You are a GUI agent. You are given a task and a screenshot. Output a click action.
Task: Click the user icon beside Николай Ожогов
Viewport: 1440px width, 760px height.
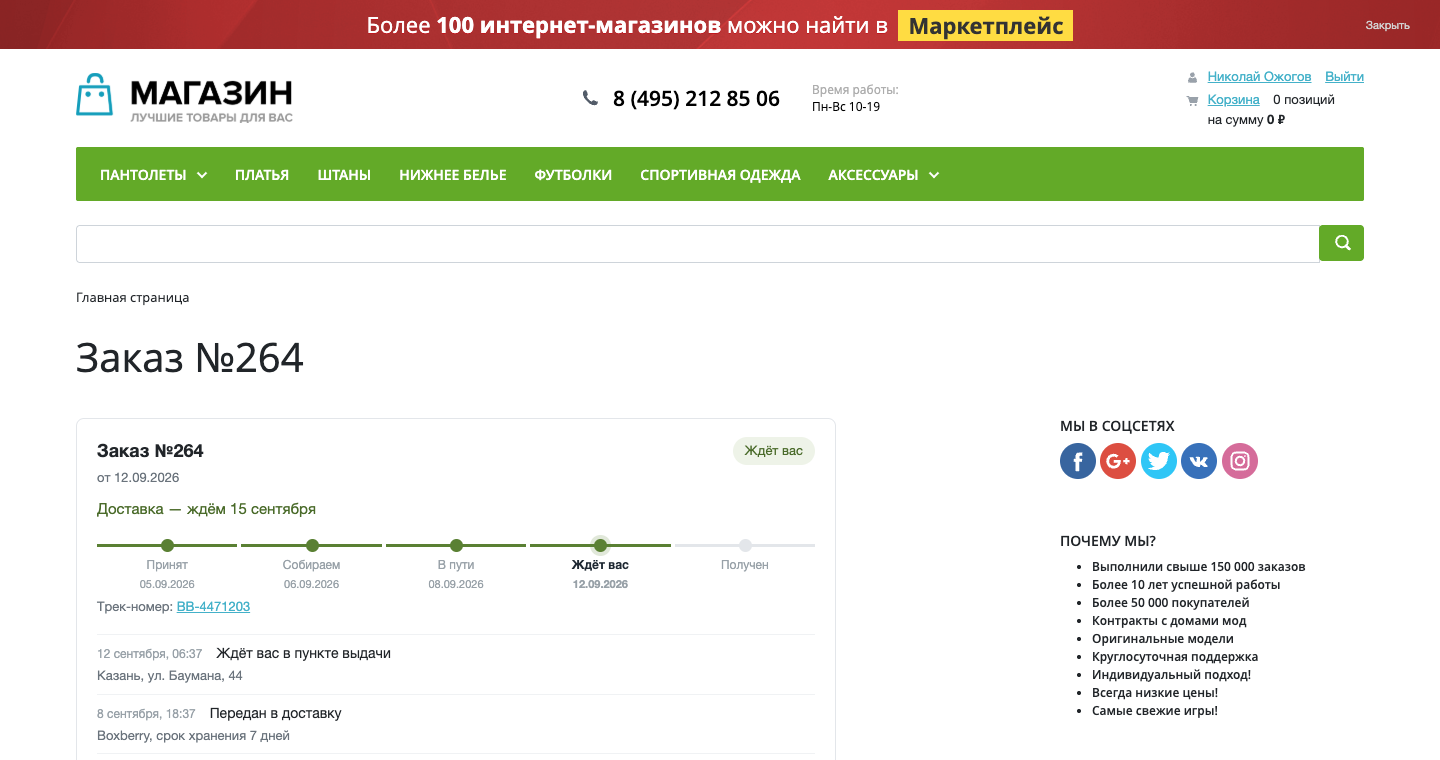point(1192,77)
